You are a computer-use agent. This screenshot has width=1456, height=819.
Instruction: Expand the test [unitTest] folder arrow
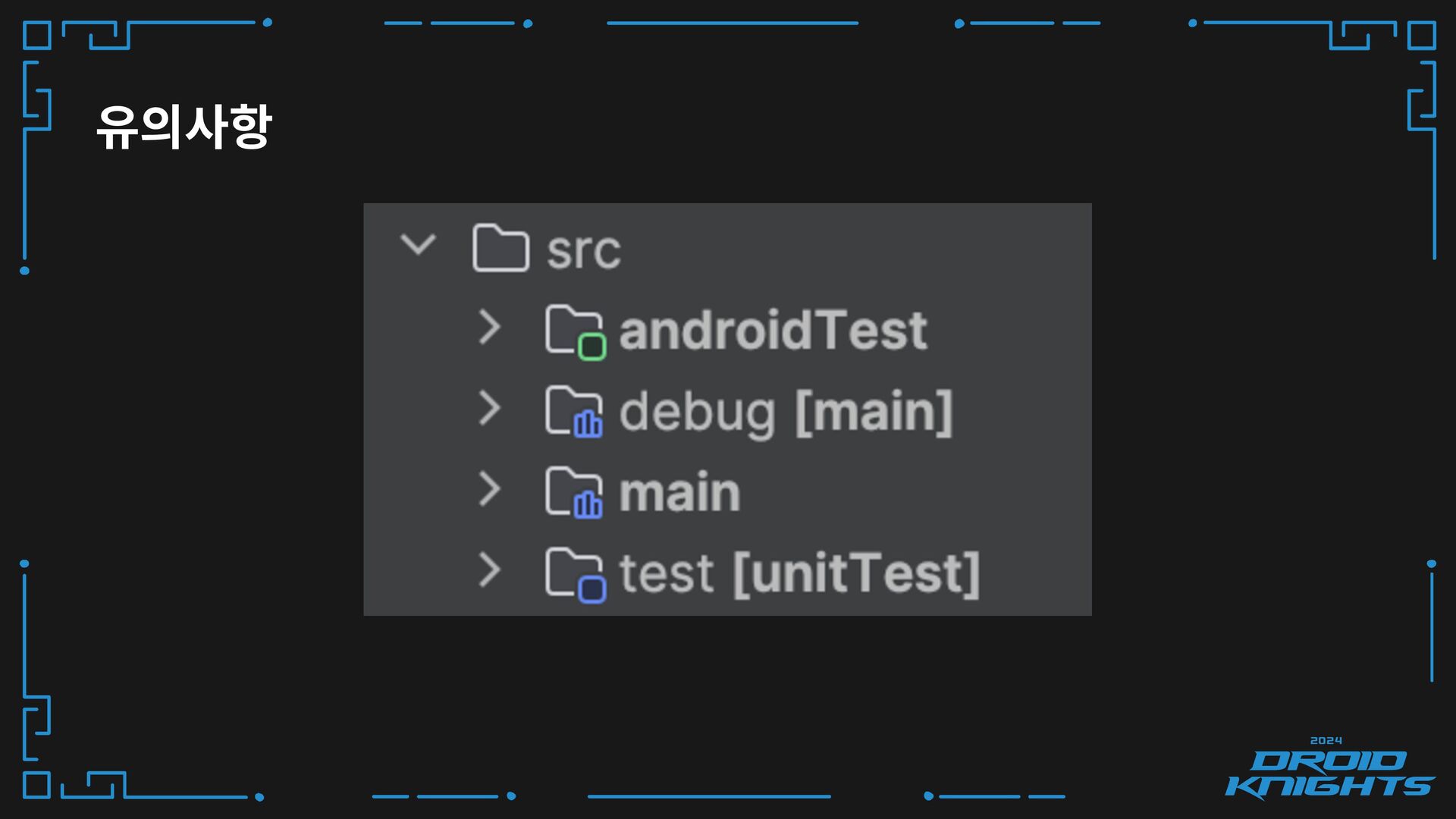pos(490,570)
